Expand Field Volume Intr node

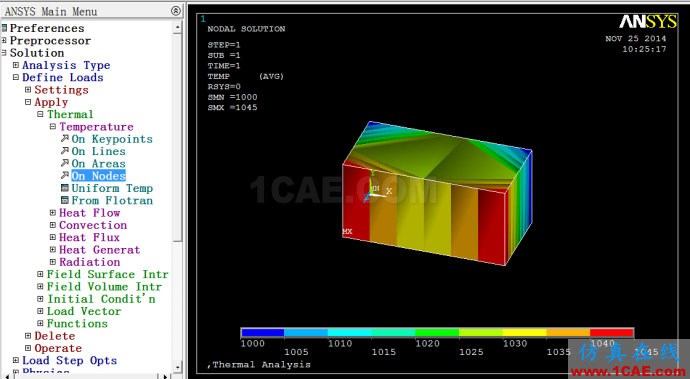tap(40, 287)
